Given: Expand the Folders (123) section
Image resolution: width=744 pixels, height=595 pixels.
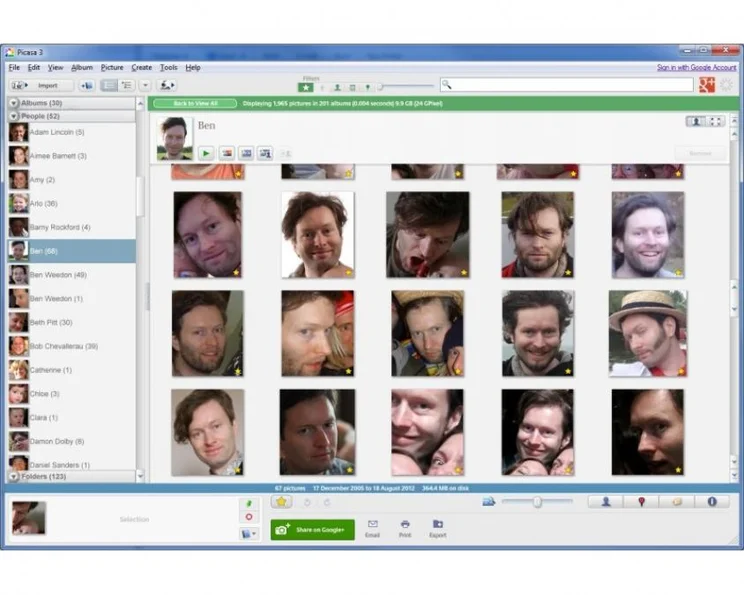Looking at the screenshot, I should 14,477.
